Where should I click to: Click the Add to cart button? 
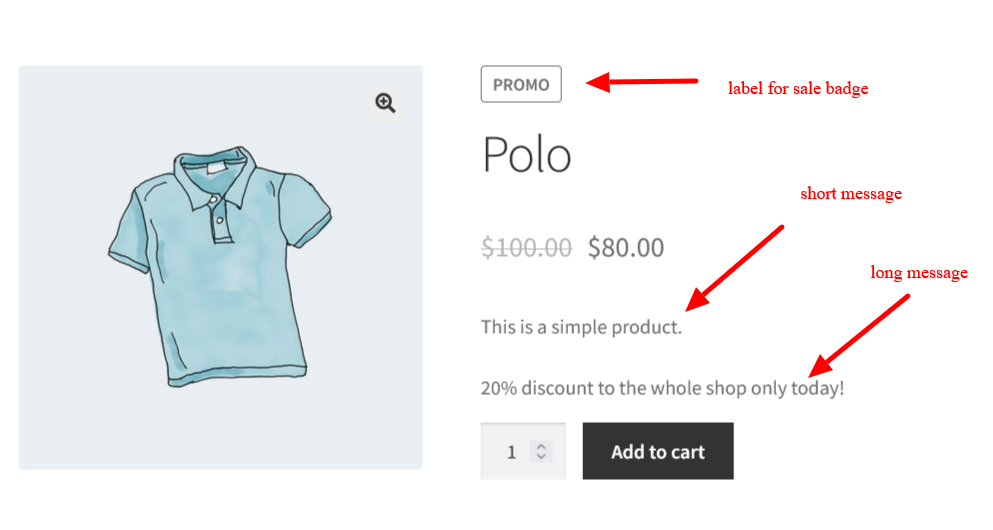[x=658, y=451]
